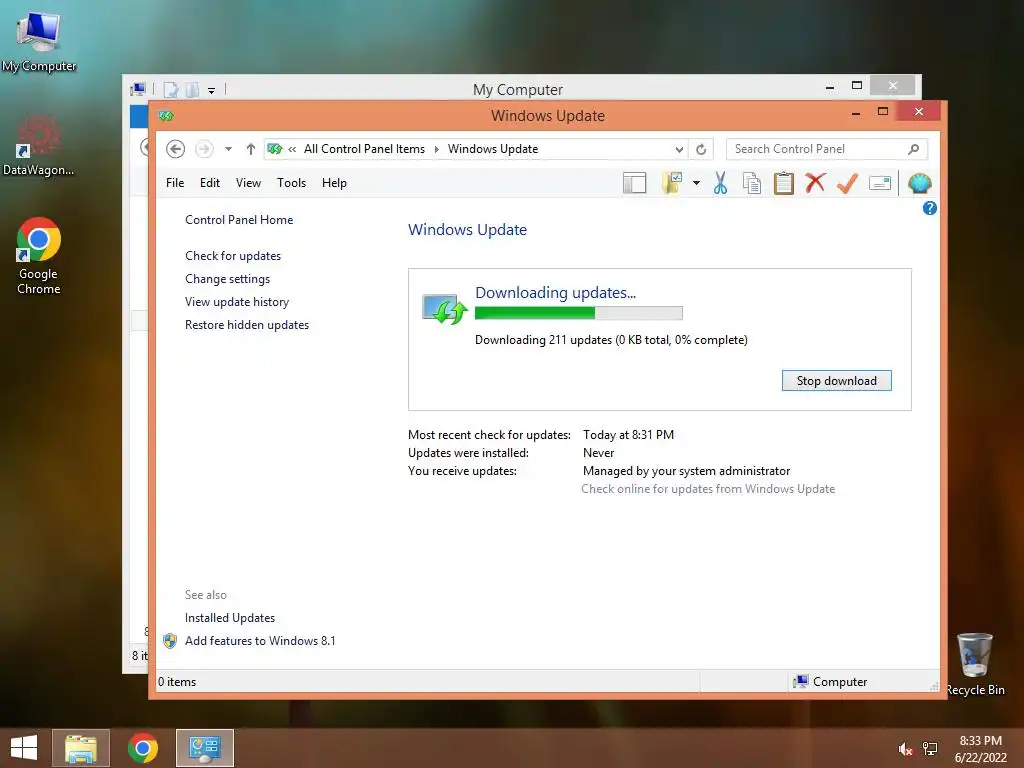Open the Edit menu
Image resolution: width=1024 pixels, height=768 pixels.
(210, 183)
